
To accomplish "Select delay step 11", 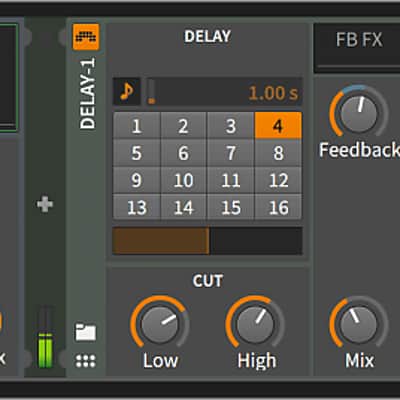I will pos(231,180).
